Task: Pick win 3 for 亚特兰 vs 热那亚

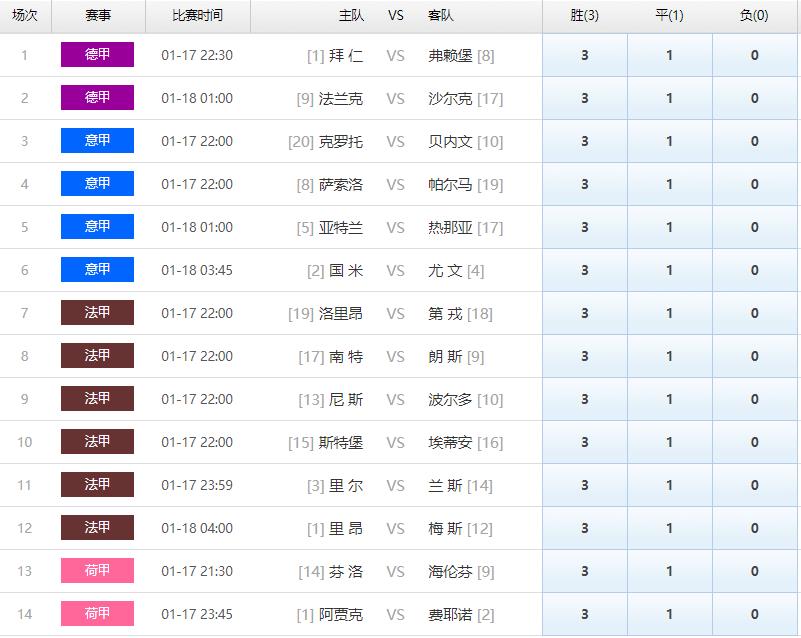Action: 585,227
